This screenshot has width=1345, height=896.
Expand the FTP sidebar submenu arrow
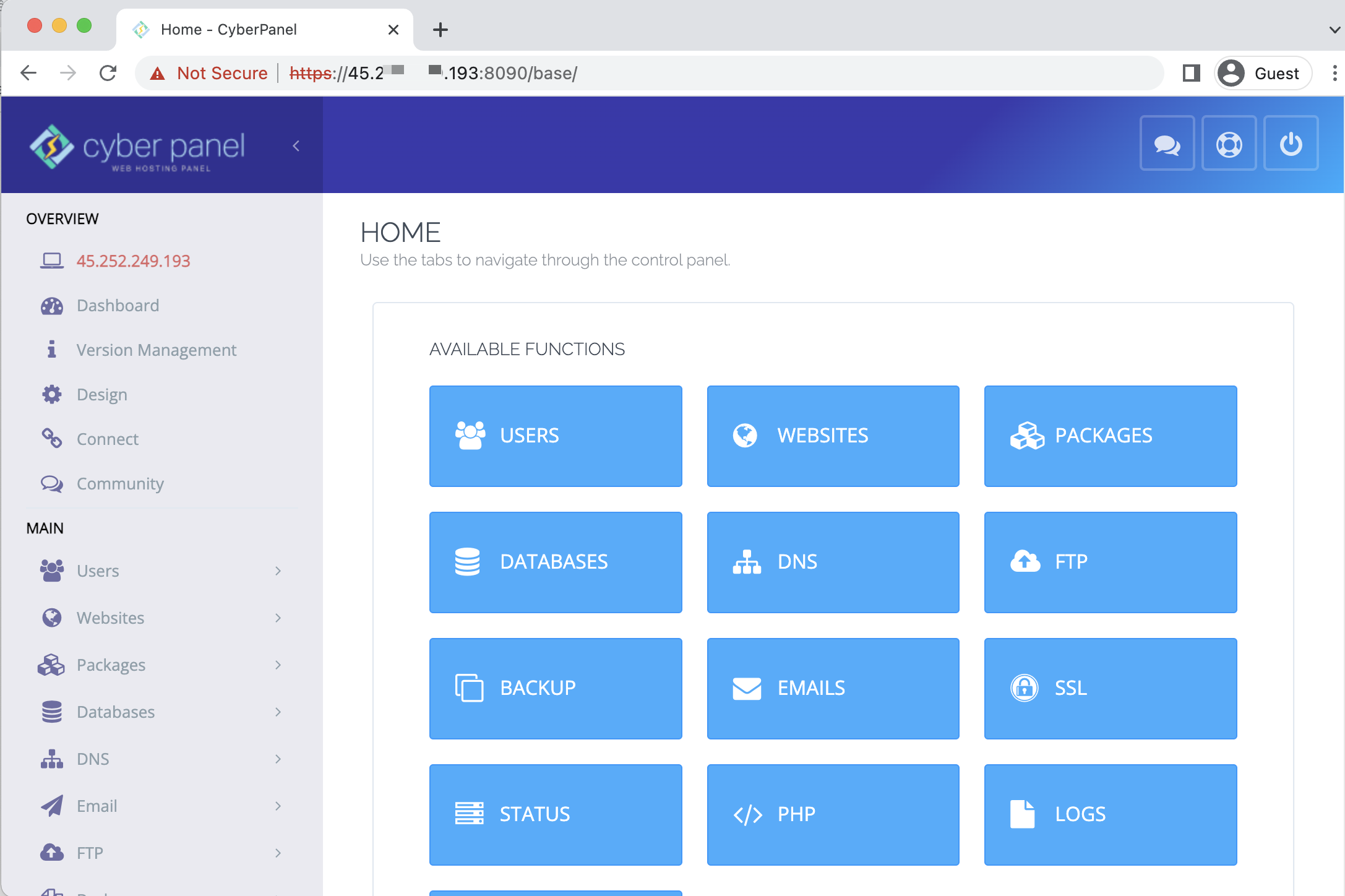278,853
